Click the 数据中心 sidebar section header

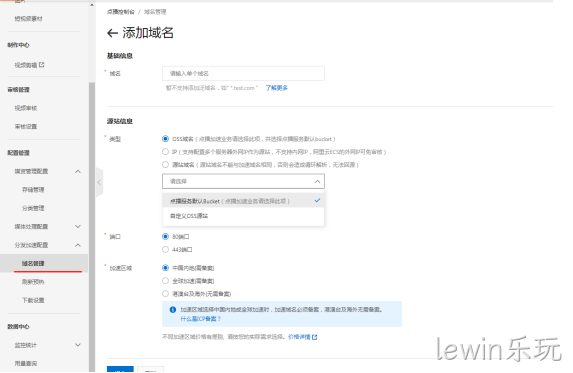[x=18, y=326]
